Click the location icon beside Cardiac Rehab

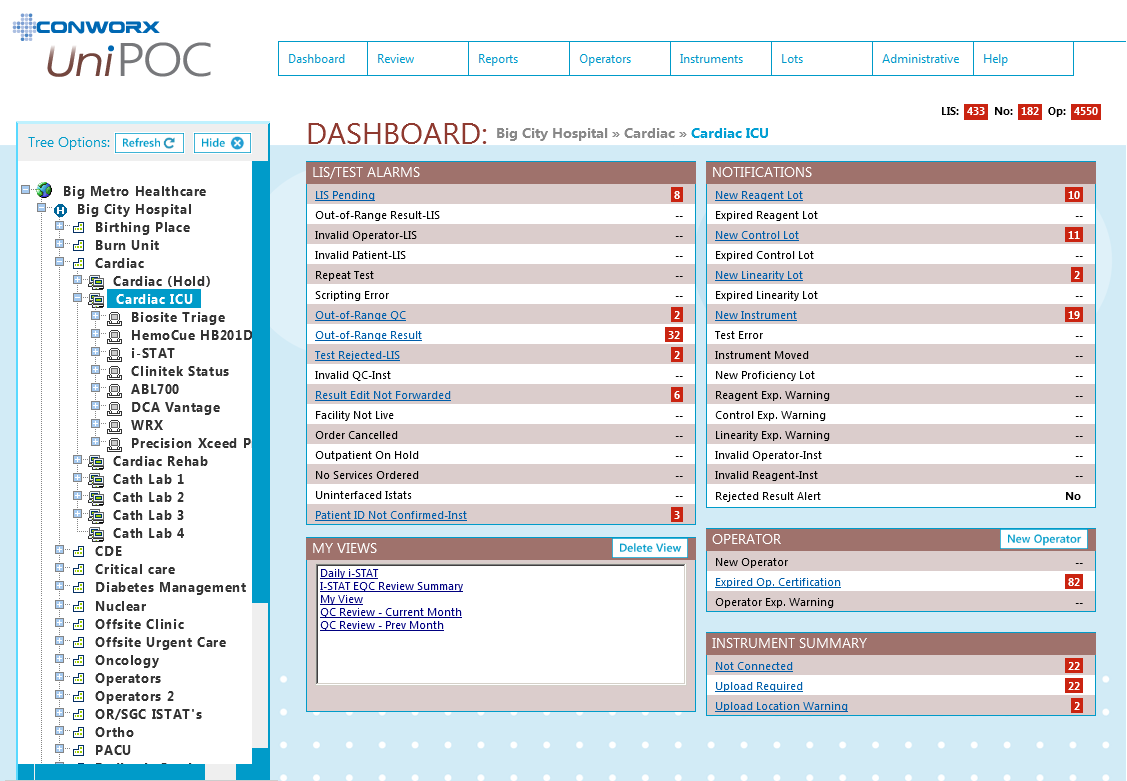96,461
